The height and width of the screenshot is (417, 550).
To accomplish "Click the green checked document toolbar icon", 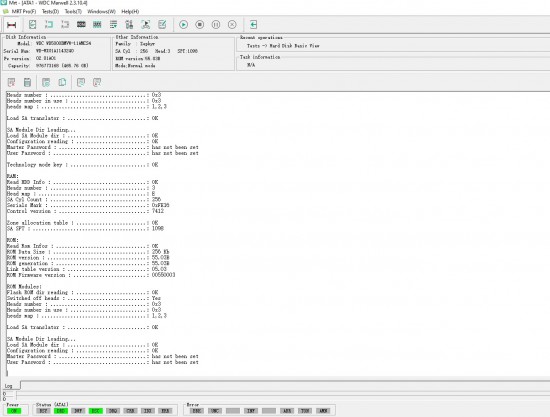I will pyautogui.click(x=33, y=25).
